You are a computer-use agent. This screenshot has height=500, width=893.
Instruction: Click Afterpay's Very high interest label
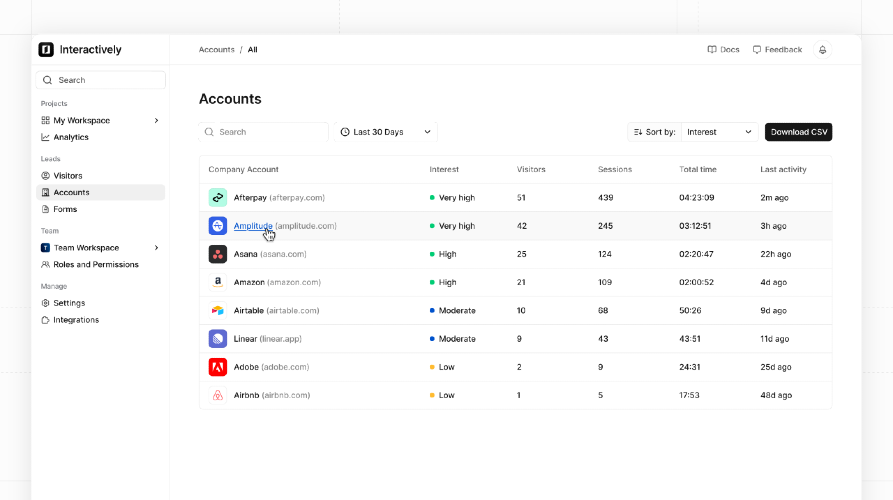457,198
